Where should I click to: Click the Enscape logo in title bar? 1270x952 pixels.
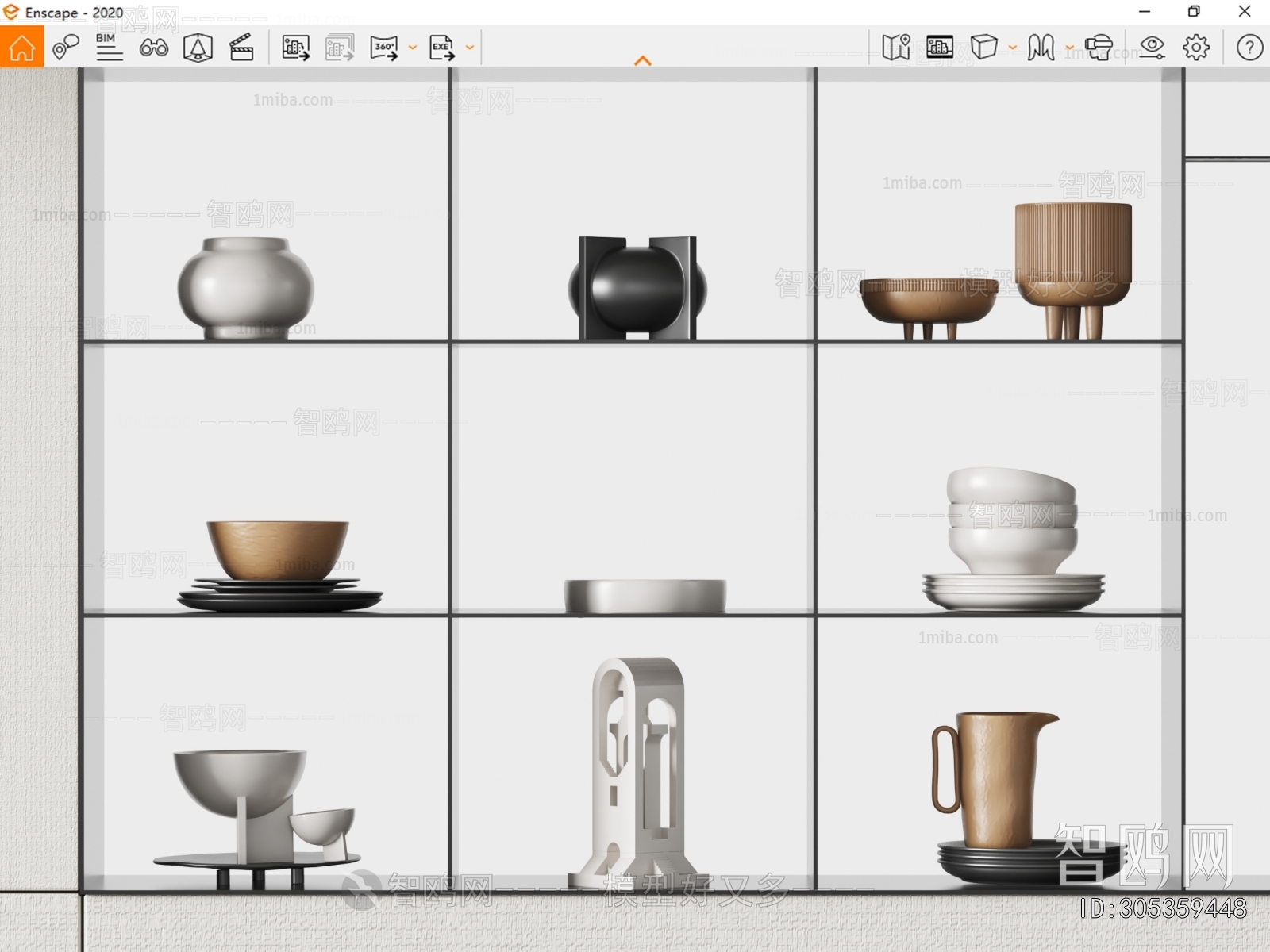coord(11,12)
